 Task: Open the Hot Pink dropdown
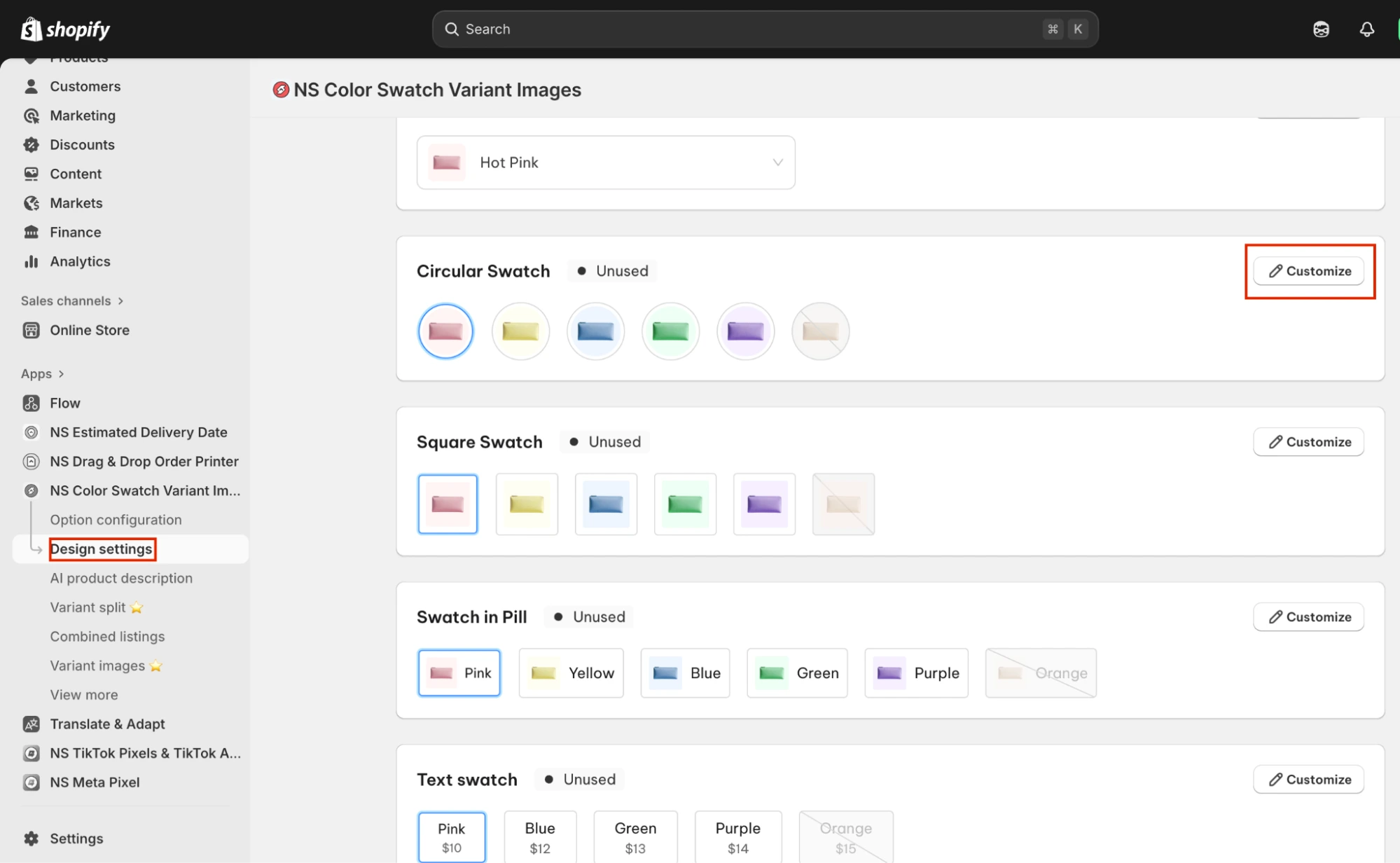[606, 163]
